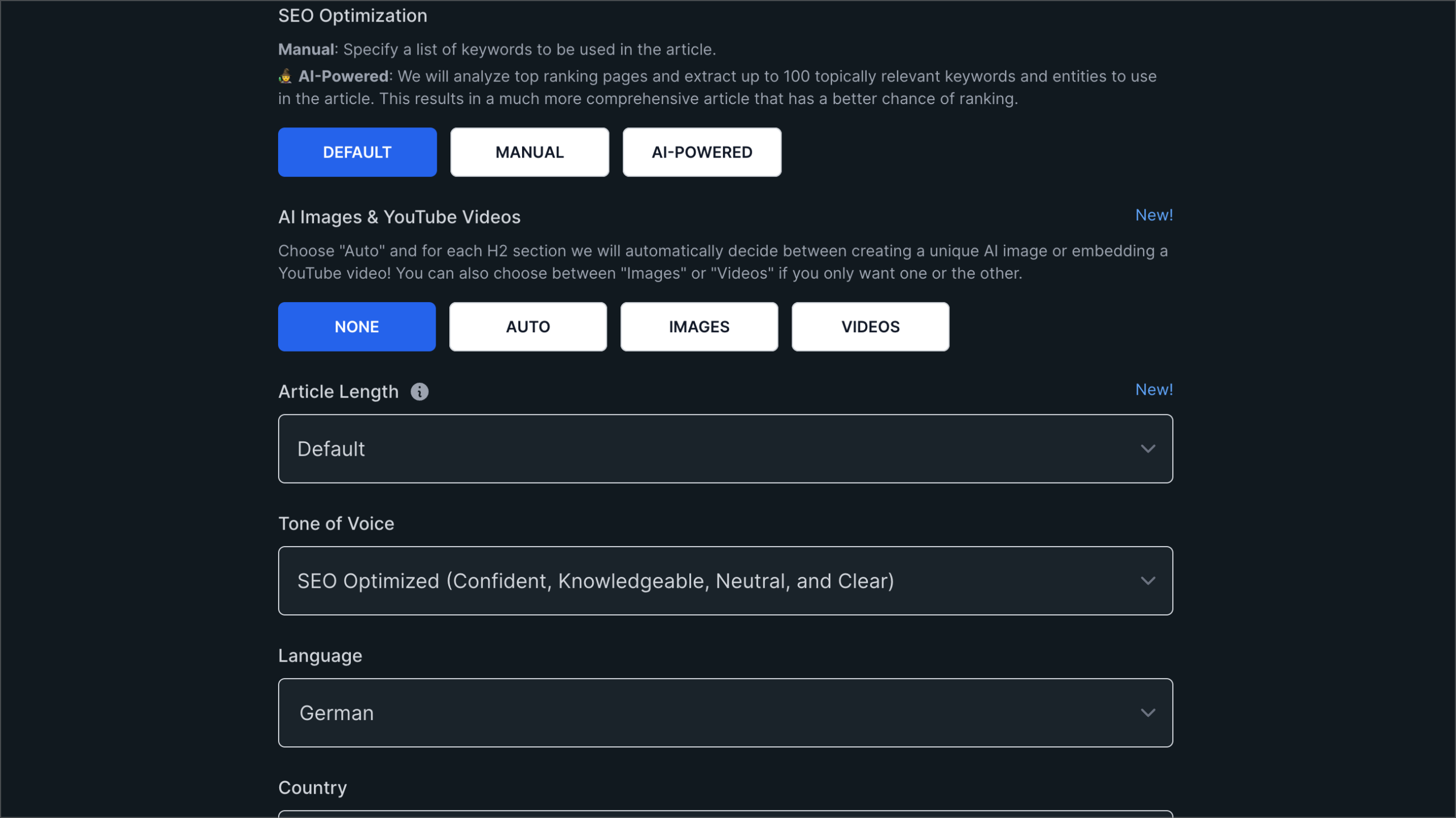Click the Tone of Voice chevron arrow
1456x818 pixels.
pyautogui.click(x=1148, y=581)
